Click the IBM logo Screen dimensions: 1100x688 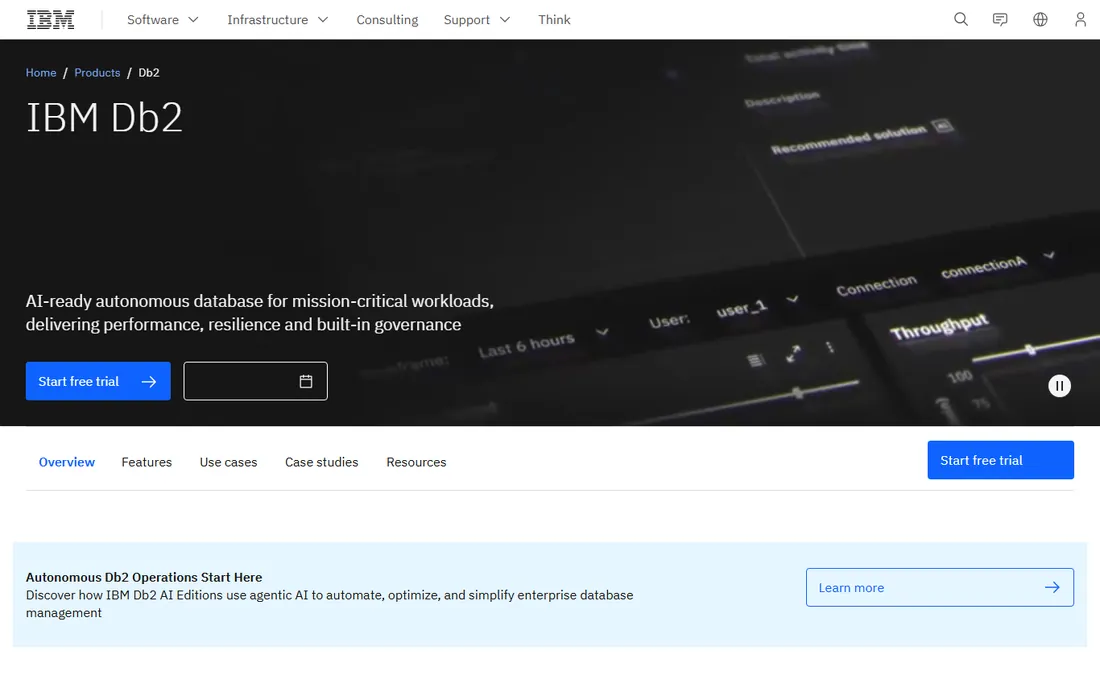[51, 20]
